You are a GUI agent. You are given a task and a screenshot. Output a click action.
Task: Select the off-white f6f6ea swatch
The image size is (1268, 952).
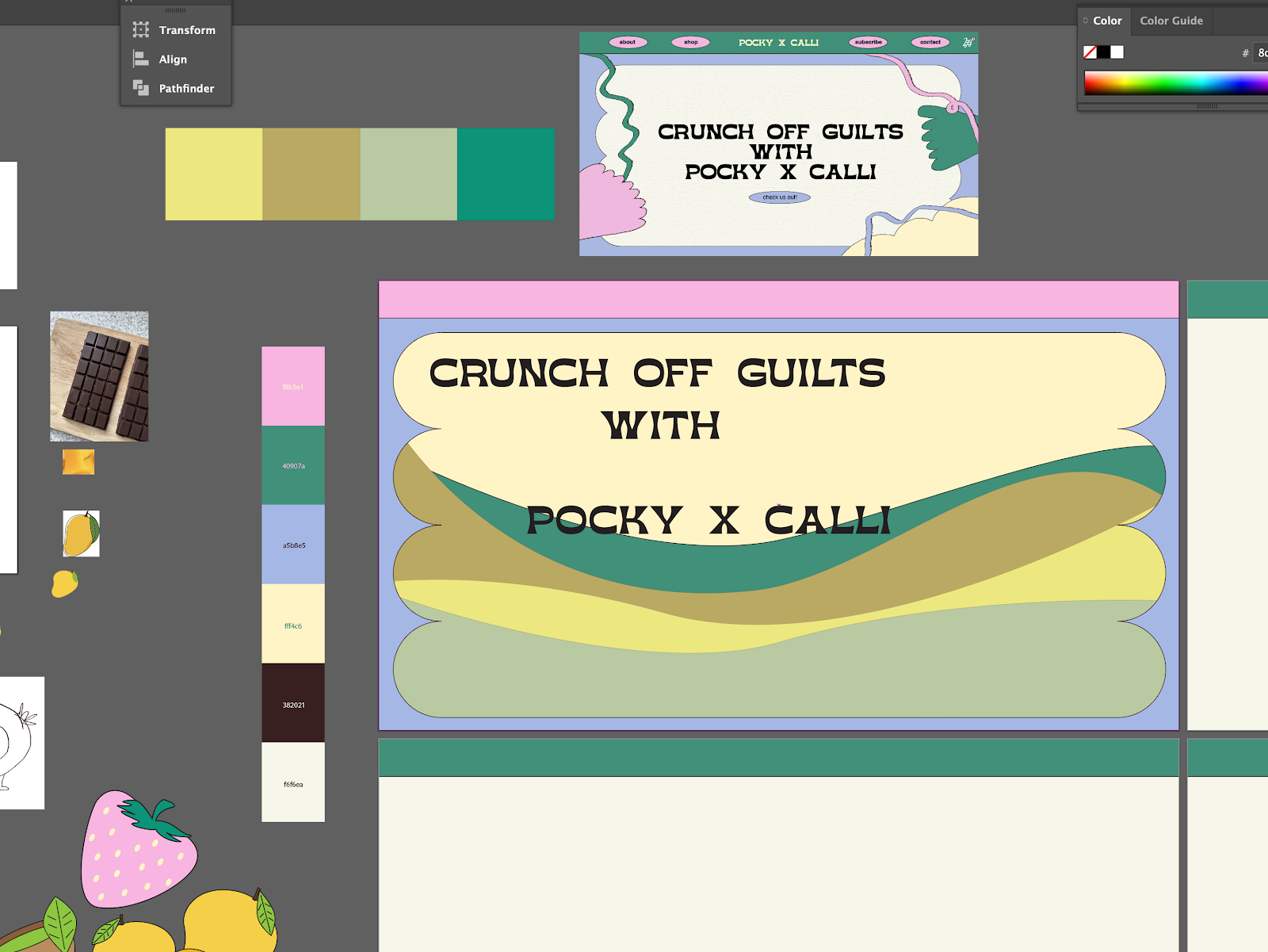pos(293,782)
